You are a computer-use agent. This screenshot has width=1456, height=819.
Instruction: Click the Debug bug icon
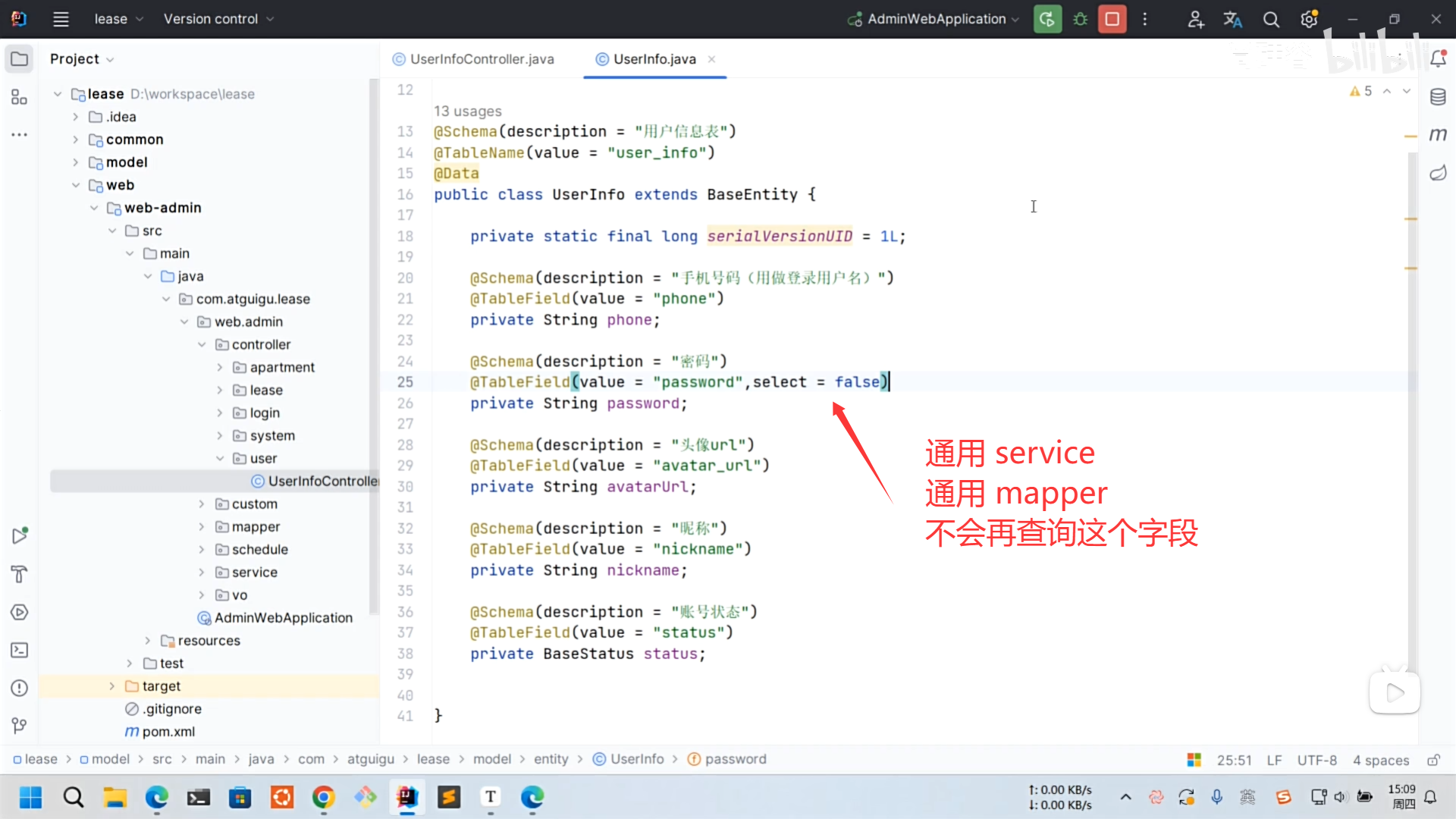tap(1081, 19)
